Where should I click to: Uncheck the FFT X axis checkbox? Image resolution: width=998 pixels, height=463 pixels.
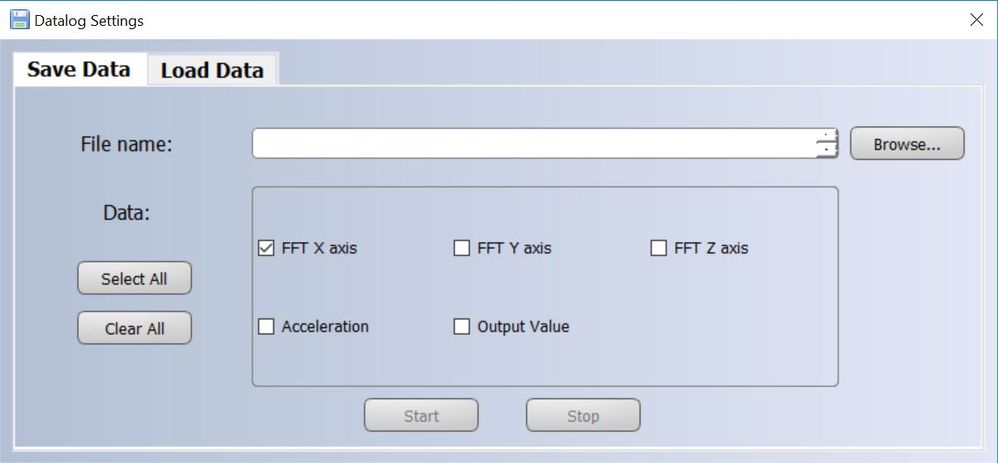tap(266, 248)
